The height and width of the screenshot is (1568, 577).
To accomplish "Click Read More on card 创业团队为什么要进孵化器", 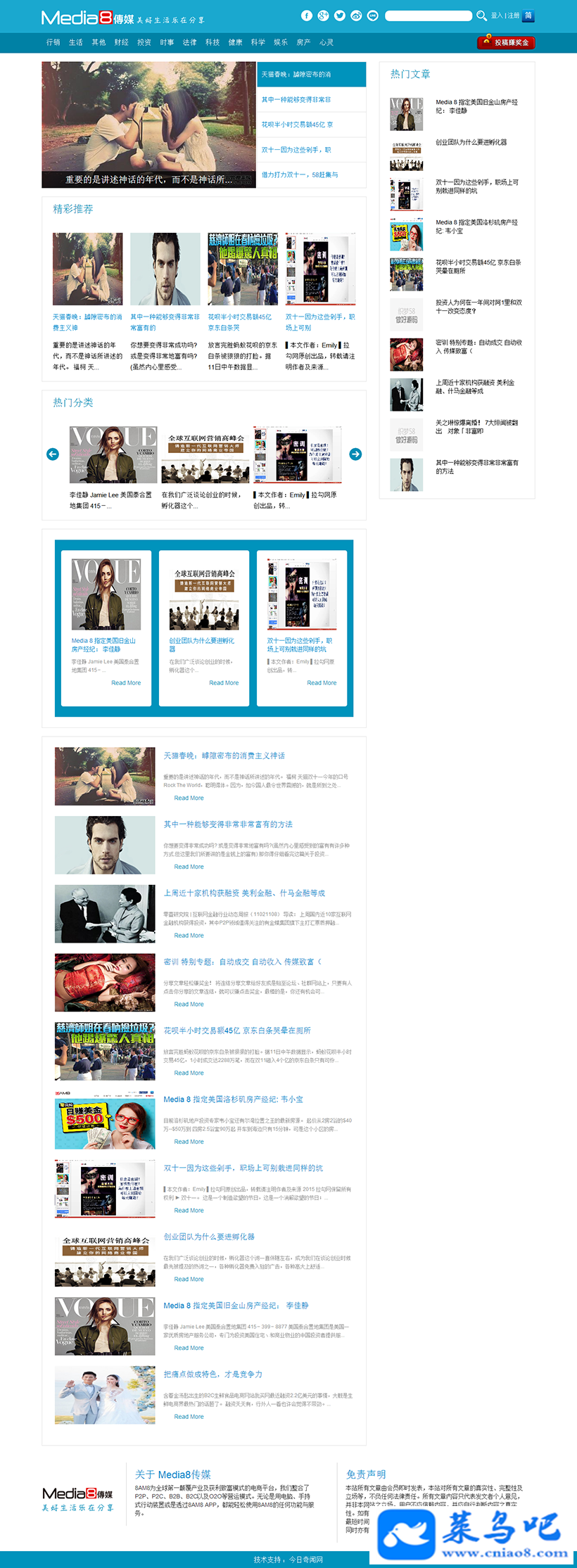I will (x=224, y=683).
